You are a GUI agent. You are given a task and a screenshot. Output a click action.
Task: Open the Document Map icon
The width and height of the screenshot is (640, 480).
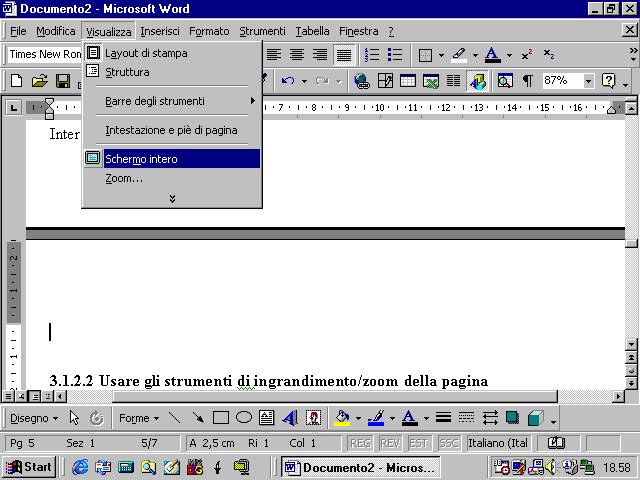pos(504,81)
